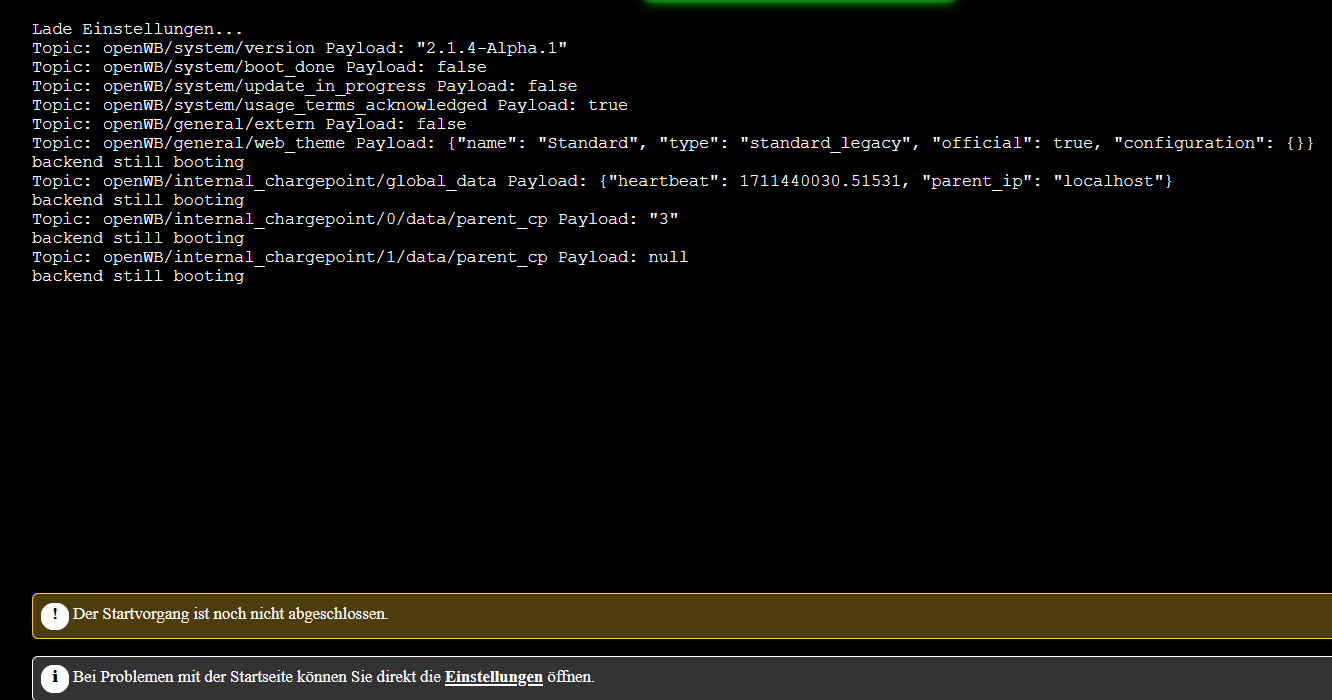The width and height of the screenshot is (1332, 700).
Task: Click the exclamation warning icon
Action: click(x=54, y=615)
